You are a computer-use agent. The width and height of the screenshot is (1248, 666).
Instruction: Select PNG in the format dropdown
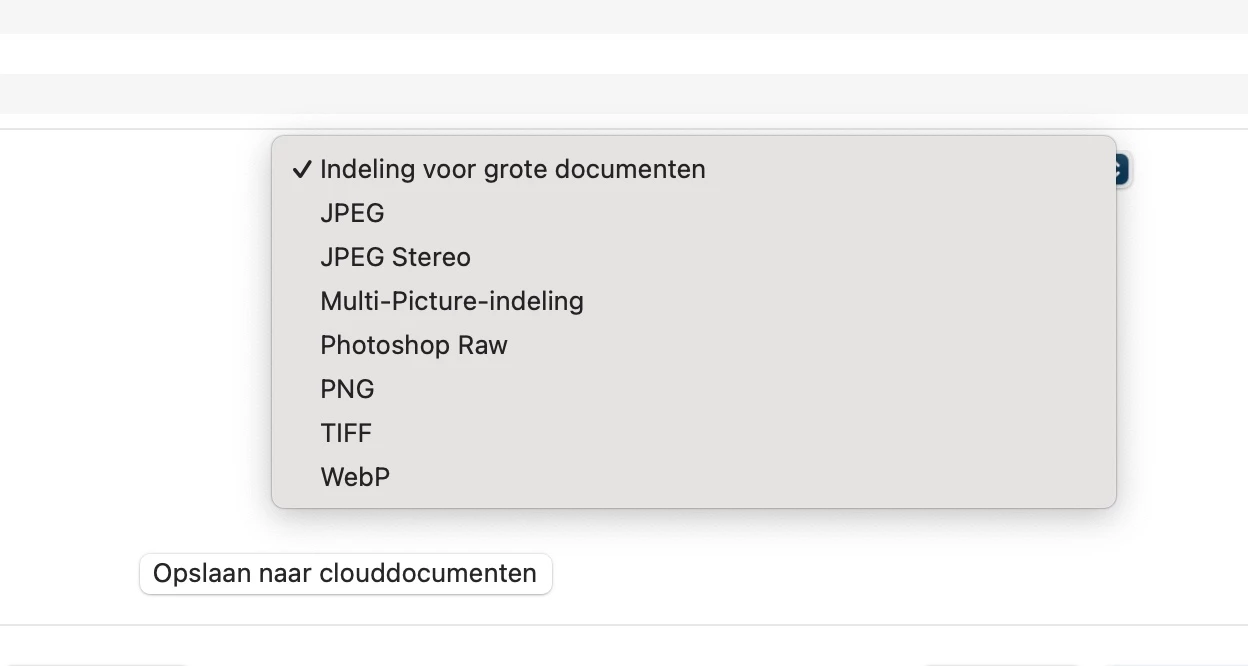[347, 390]
